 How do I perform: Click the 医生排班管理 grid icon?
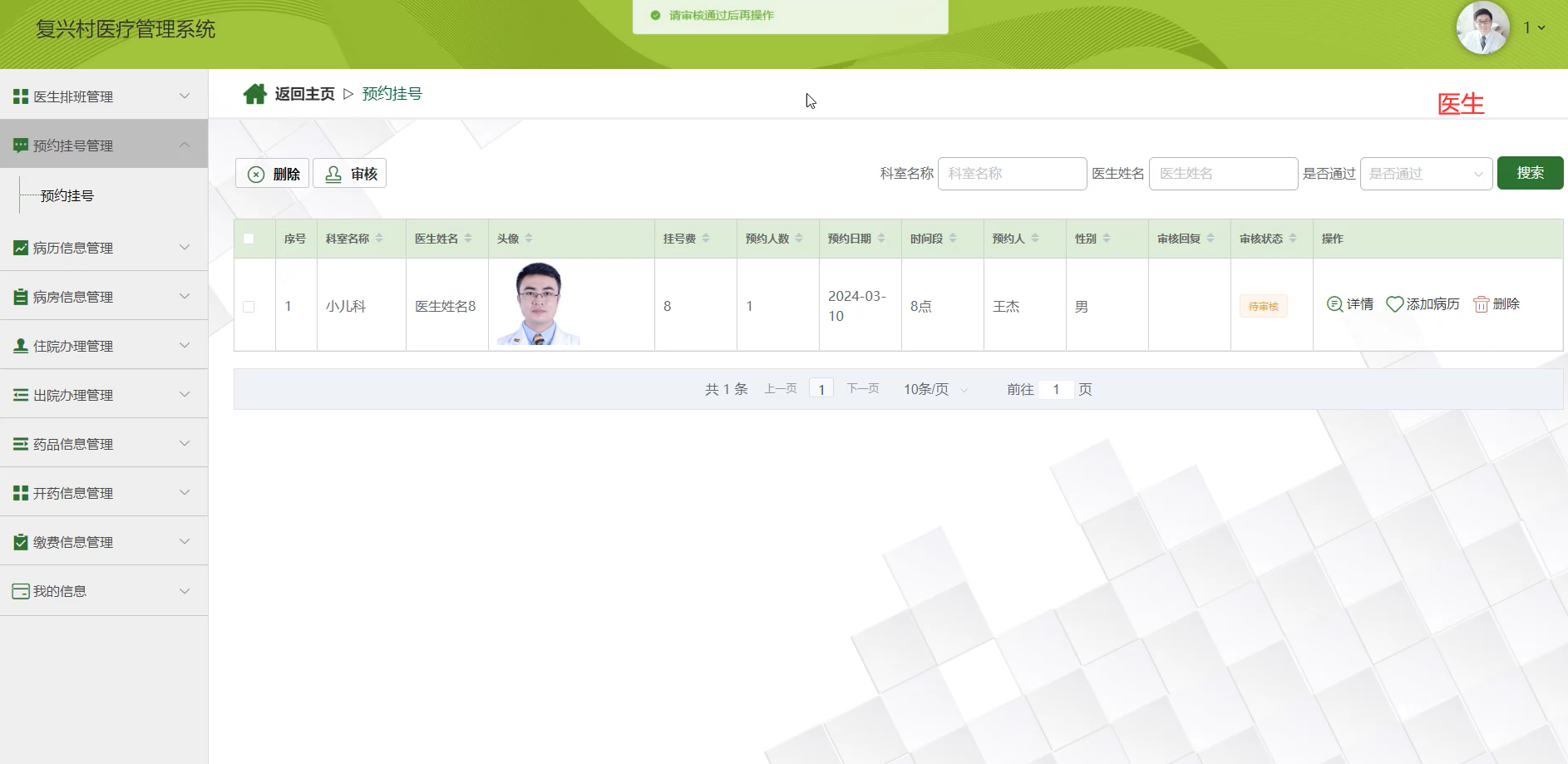[21, 96]
